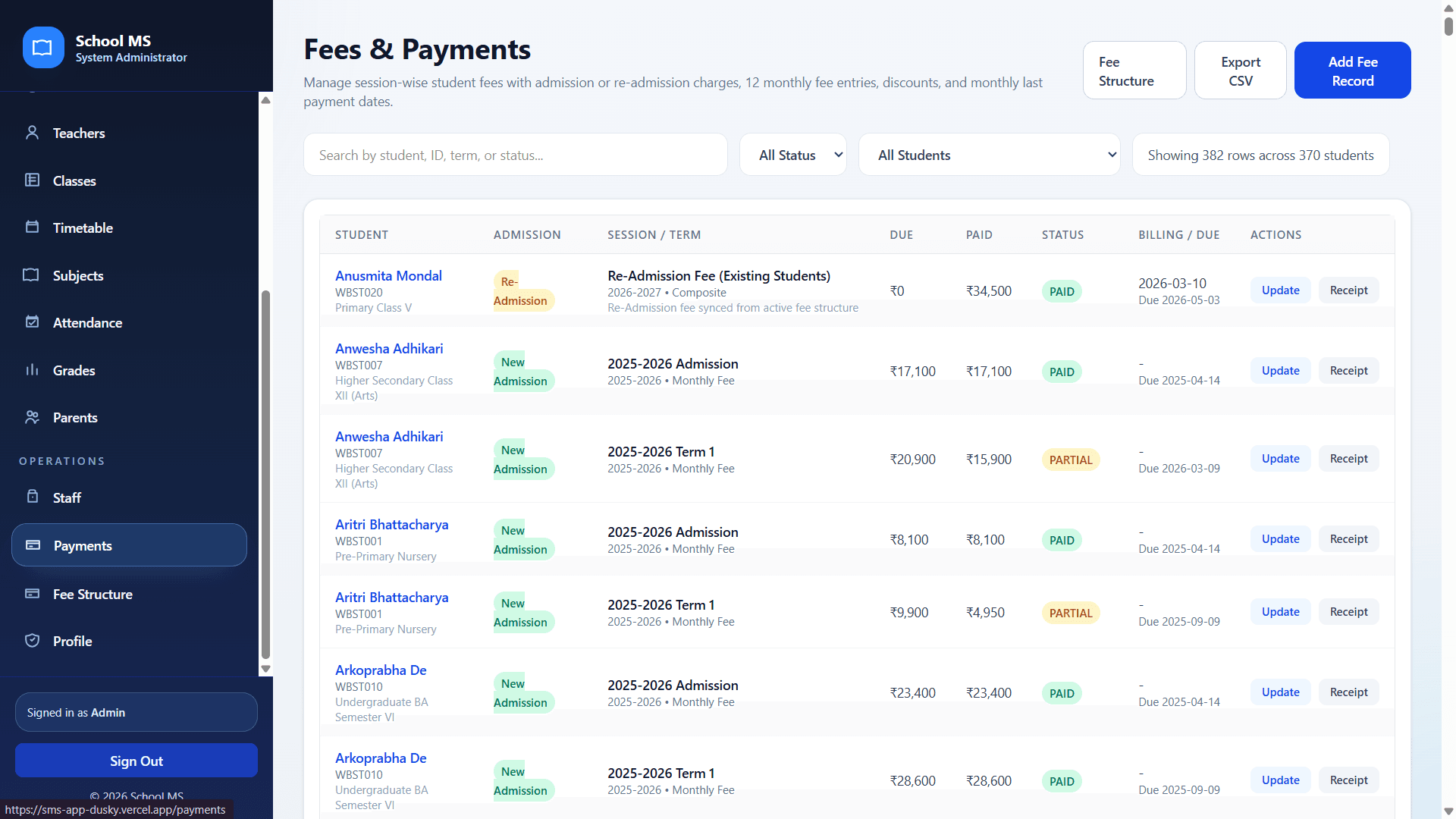Export payments as CSV
Image resolution: width=1456 pixels, height=819 pixels.
[1241, 71]
